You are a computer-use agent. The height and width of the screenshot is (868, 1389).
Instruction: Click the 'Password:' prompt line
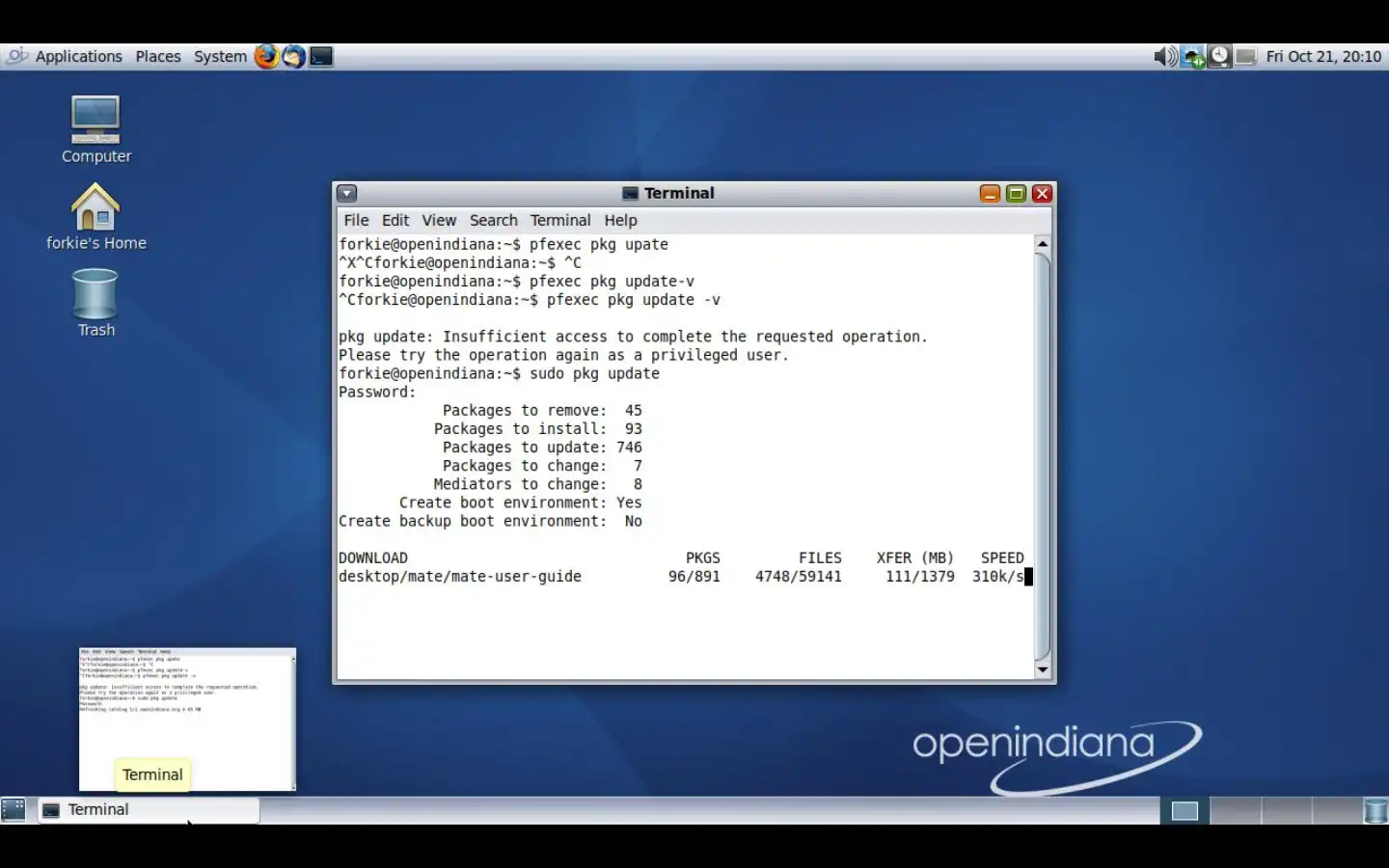tap(377, 392)
